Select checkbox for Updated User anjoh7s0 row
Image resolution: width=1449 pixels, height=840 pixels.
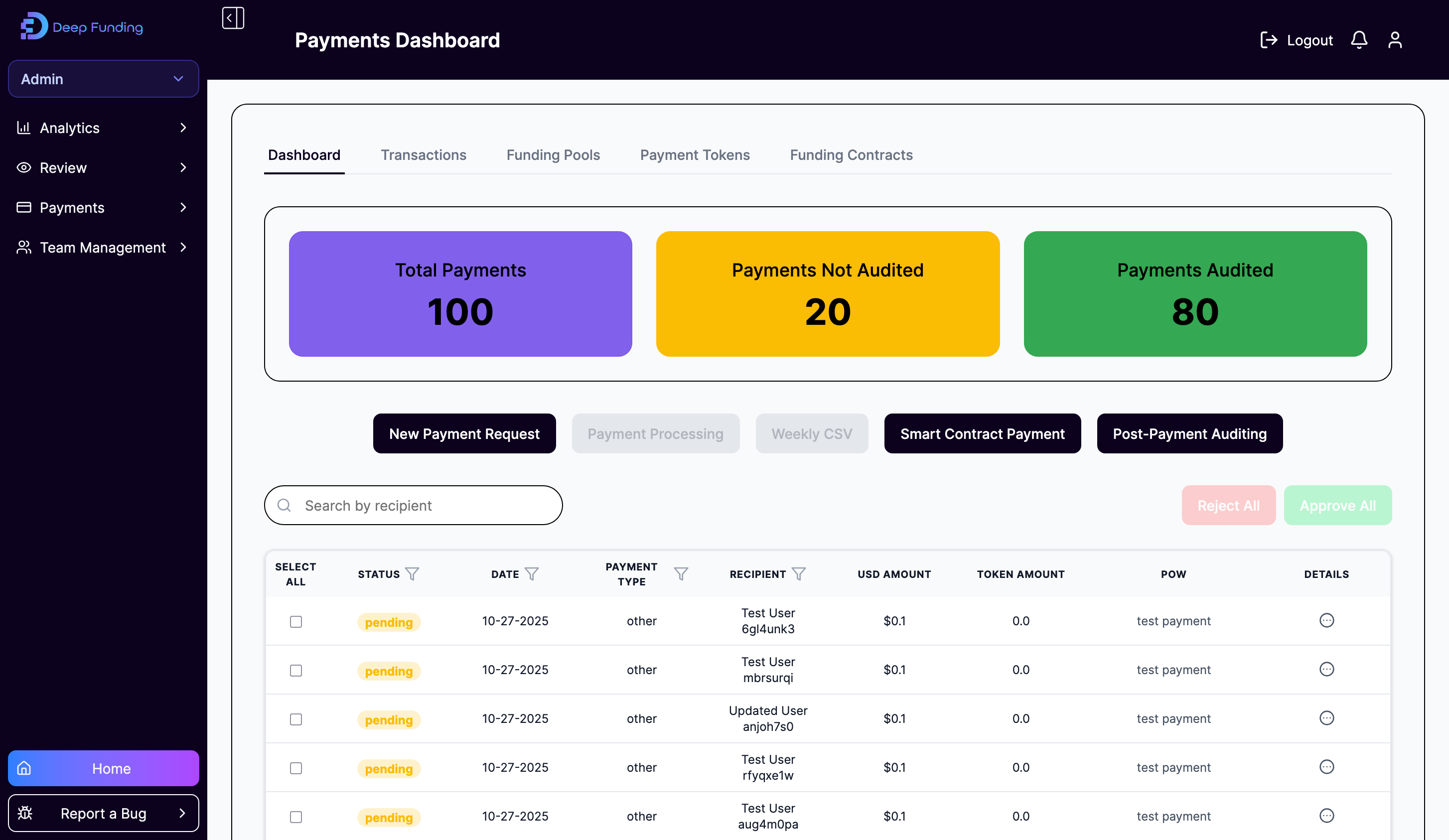(x=295, y=719)
